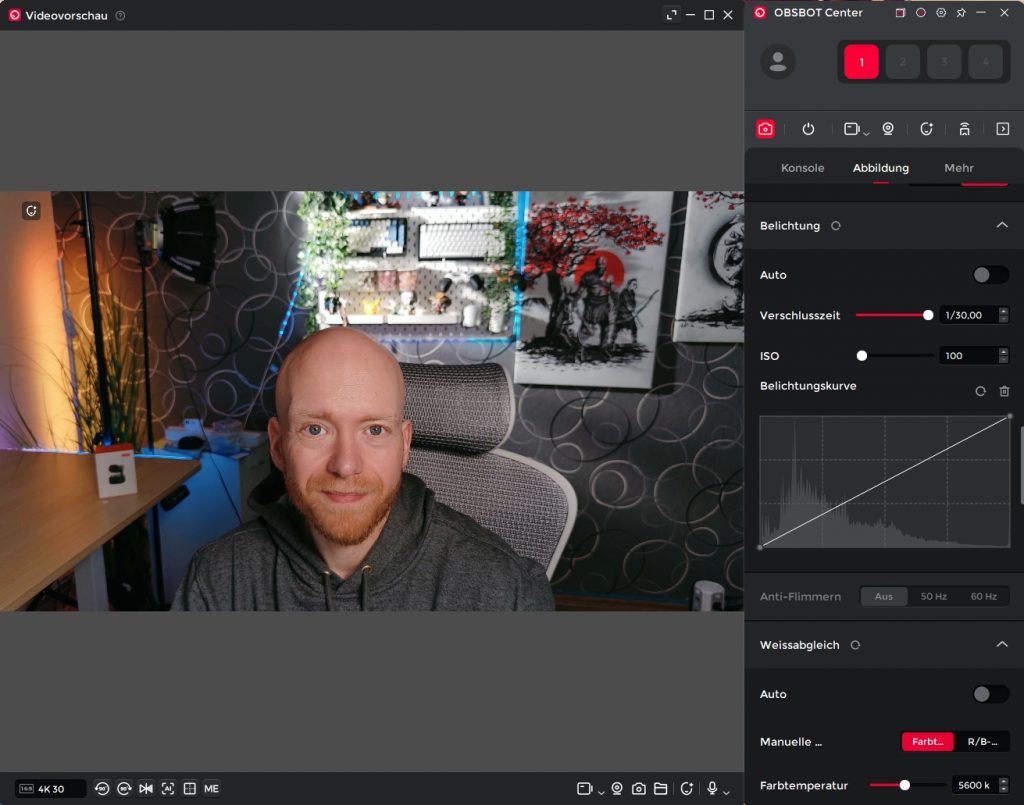Set Anti-Flimmern to 50 Hz
1024x805 pixels.
pyautogui.click(x=933, y=596)
